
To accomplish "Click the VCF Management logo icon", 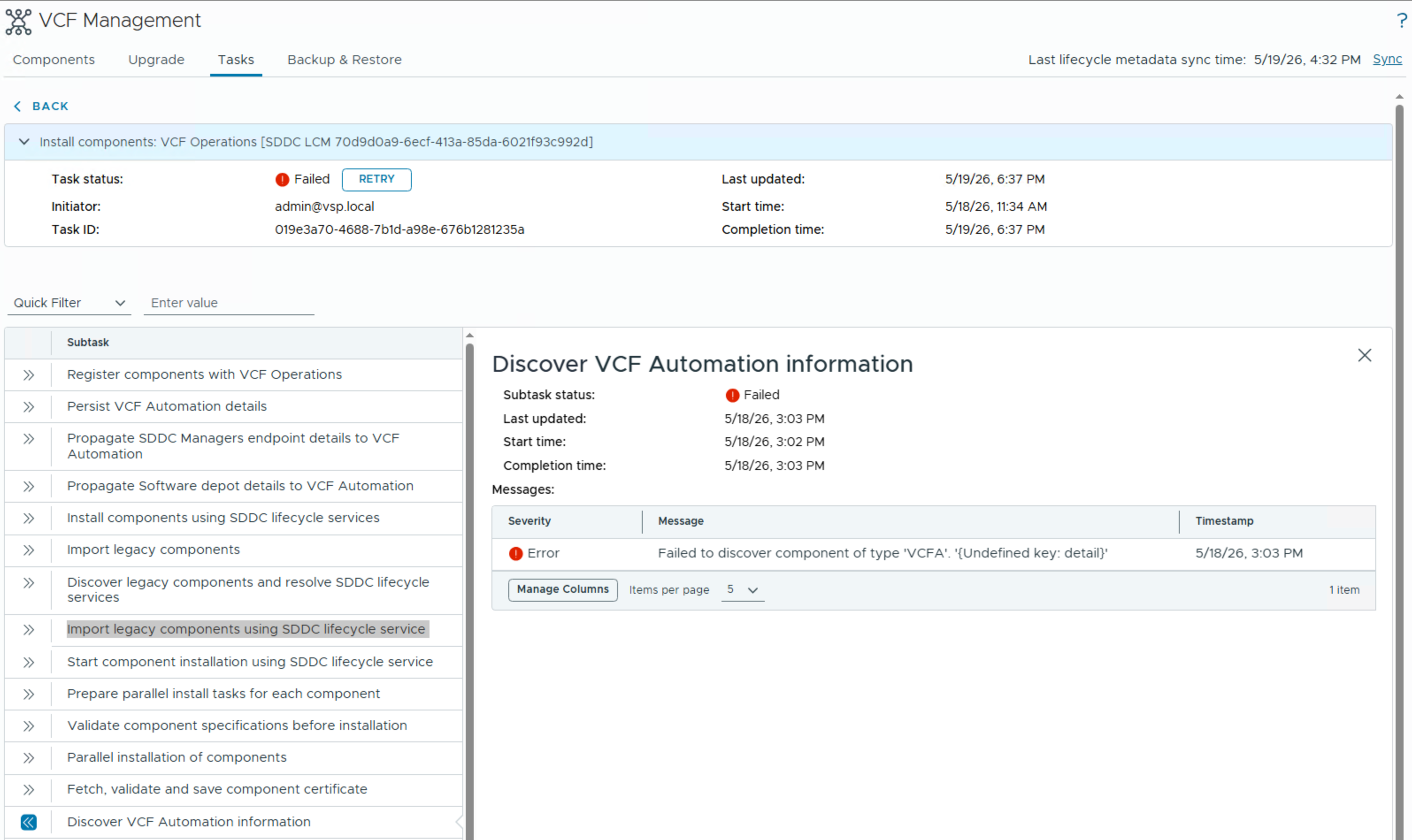I will (18, 22).
